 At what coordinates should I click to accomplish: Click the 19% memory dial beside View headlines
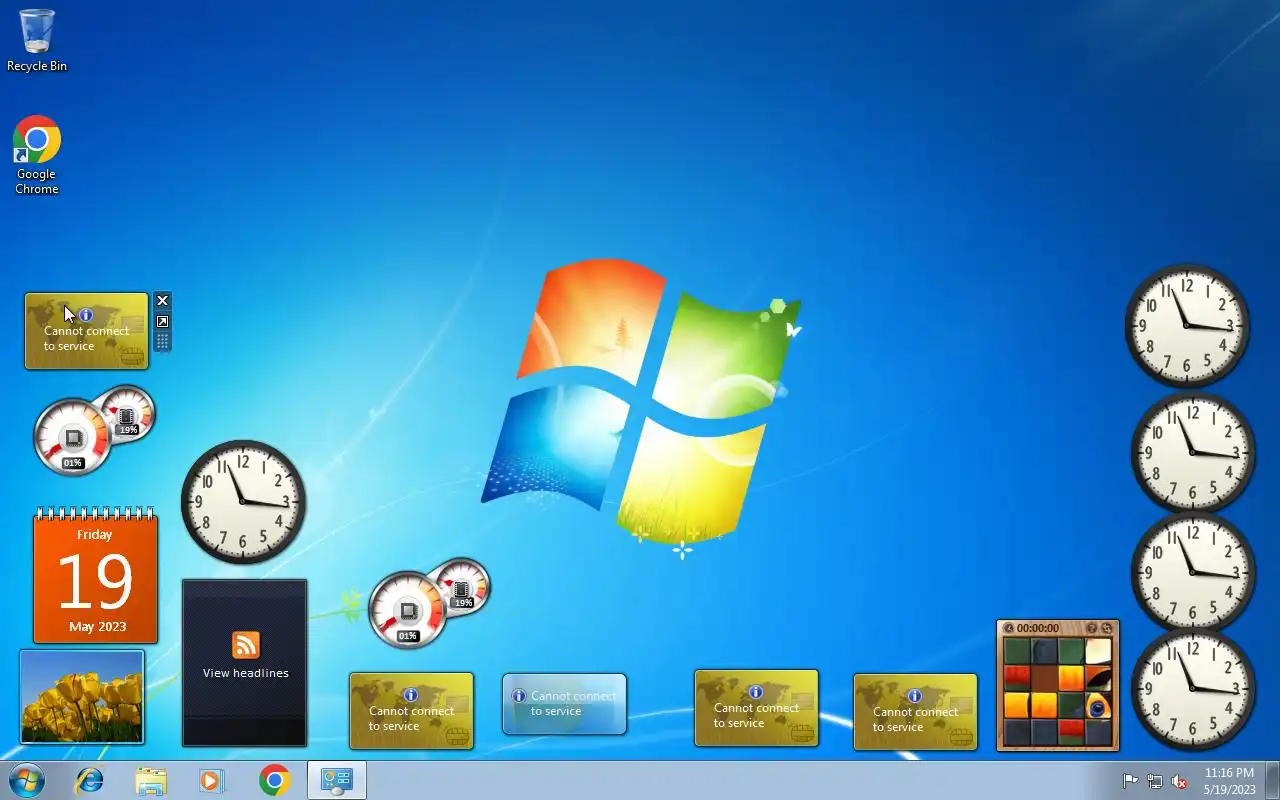463,585
